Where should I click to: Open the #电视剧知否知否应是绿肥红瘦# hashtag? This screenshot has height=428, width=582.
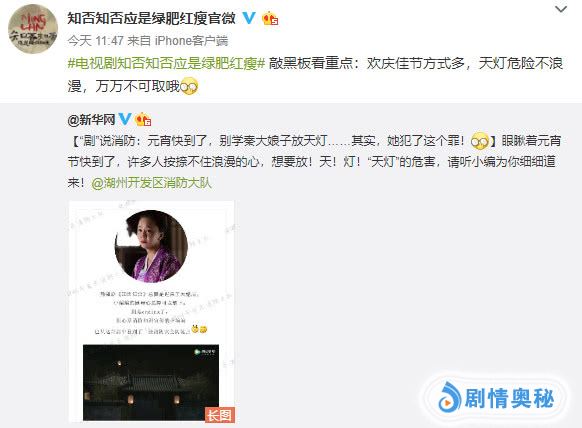click(x=166, y=63)
